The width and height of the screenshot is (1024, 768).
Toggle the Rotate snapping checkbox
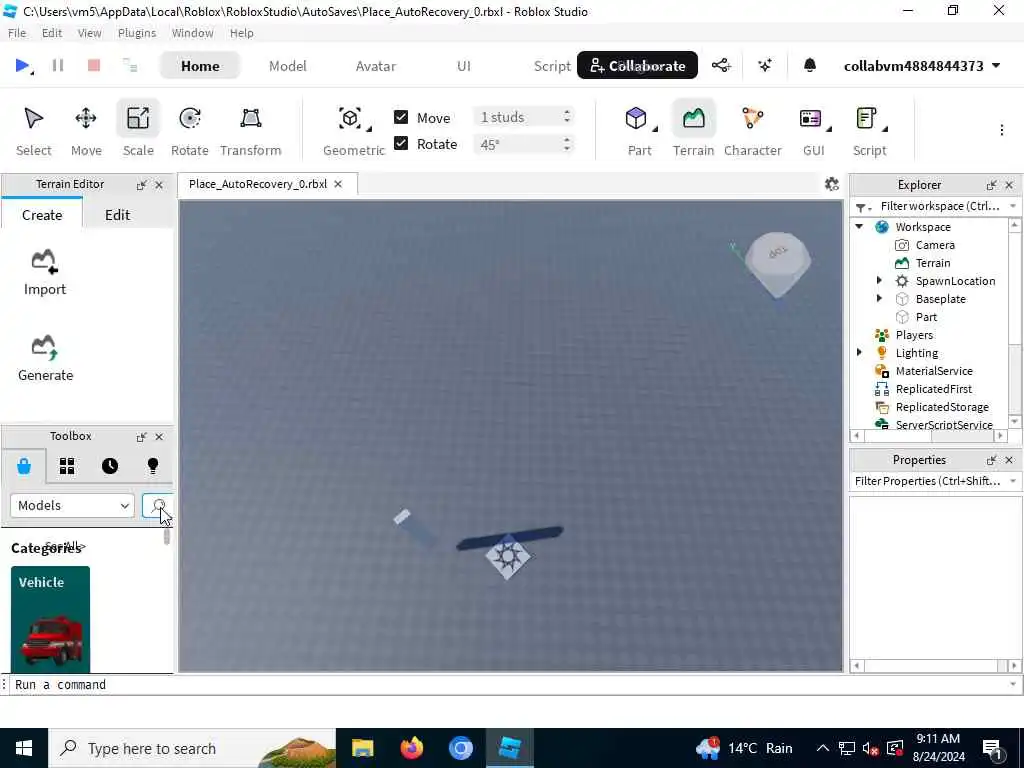[x=401, y=143]
